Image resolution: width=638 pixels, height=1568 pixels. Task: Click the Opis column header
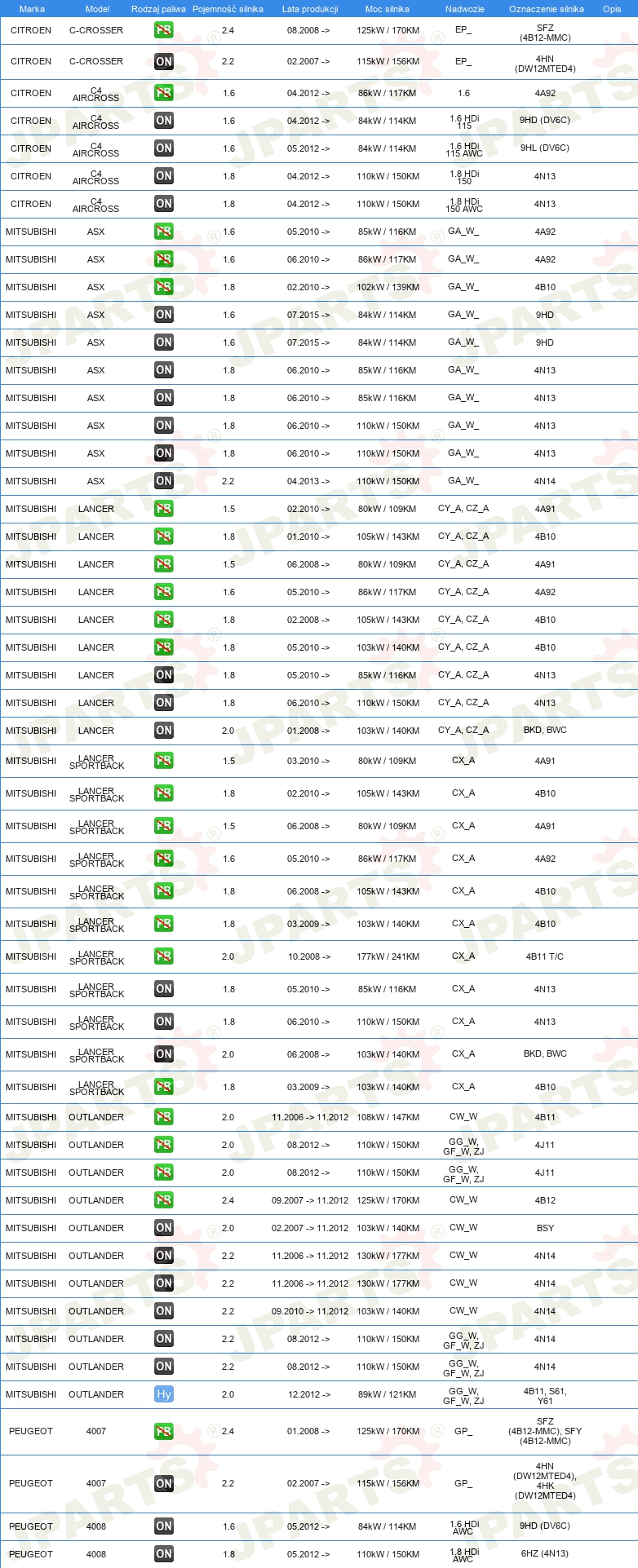click(612, 9)
